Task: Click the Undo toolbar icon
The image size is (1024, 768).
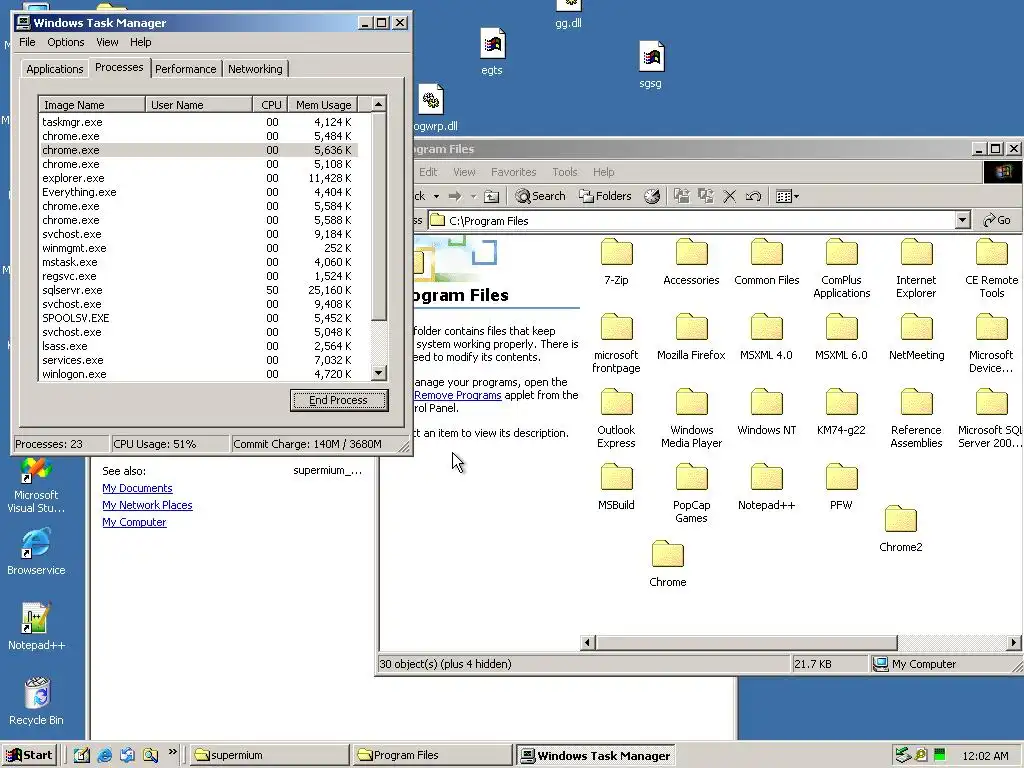Action: click(753, 196)
